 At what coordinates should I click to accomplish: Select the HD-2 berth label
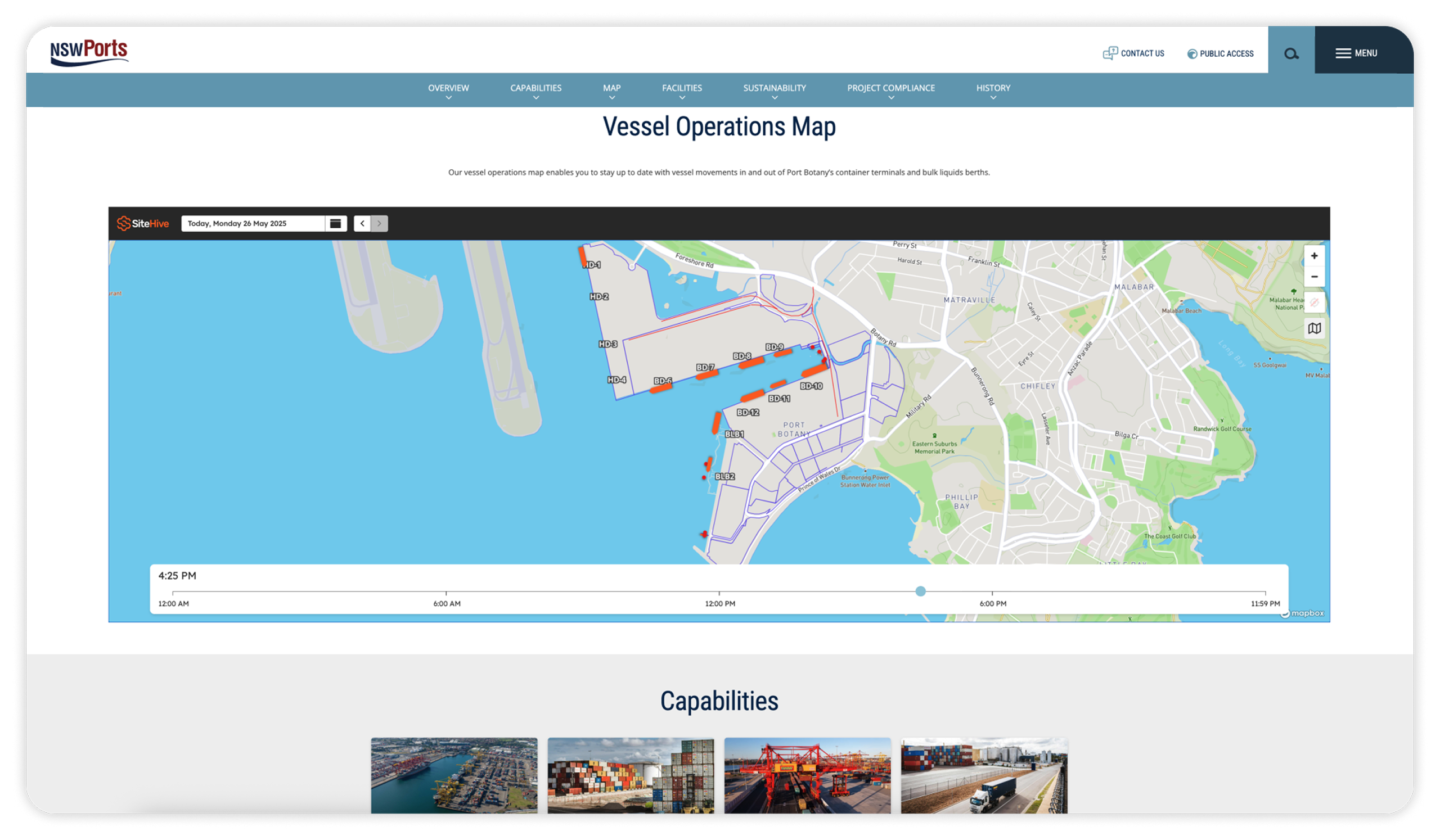pyautogui.click(x=599, y=297)
